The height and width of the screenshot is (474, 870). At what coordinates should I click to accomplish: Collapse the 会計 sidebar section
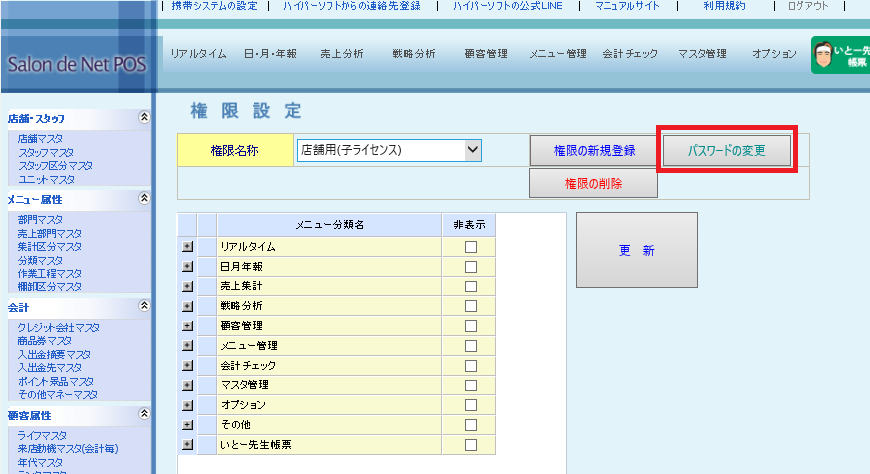click(144, 306)
